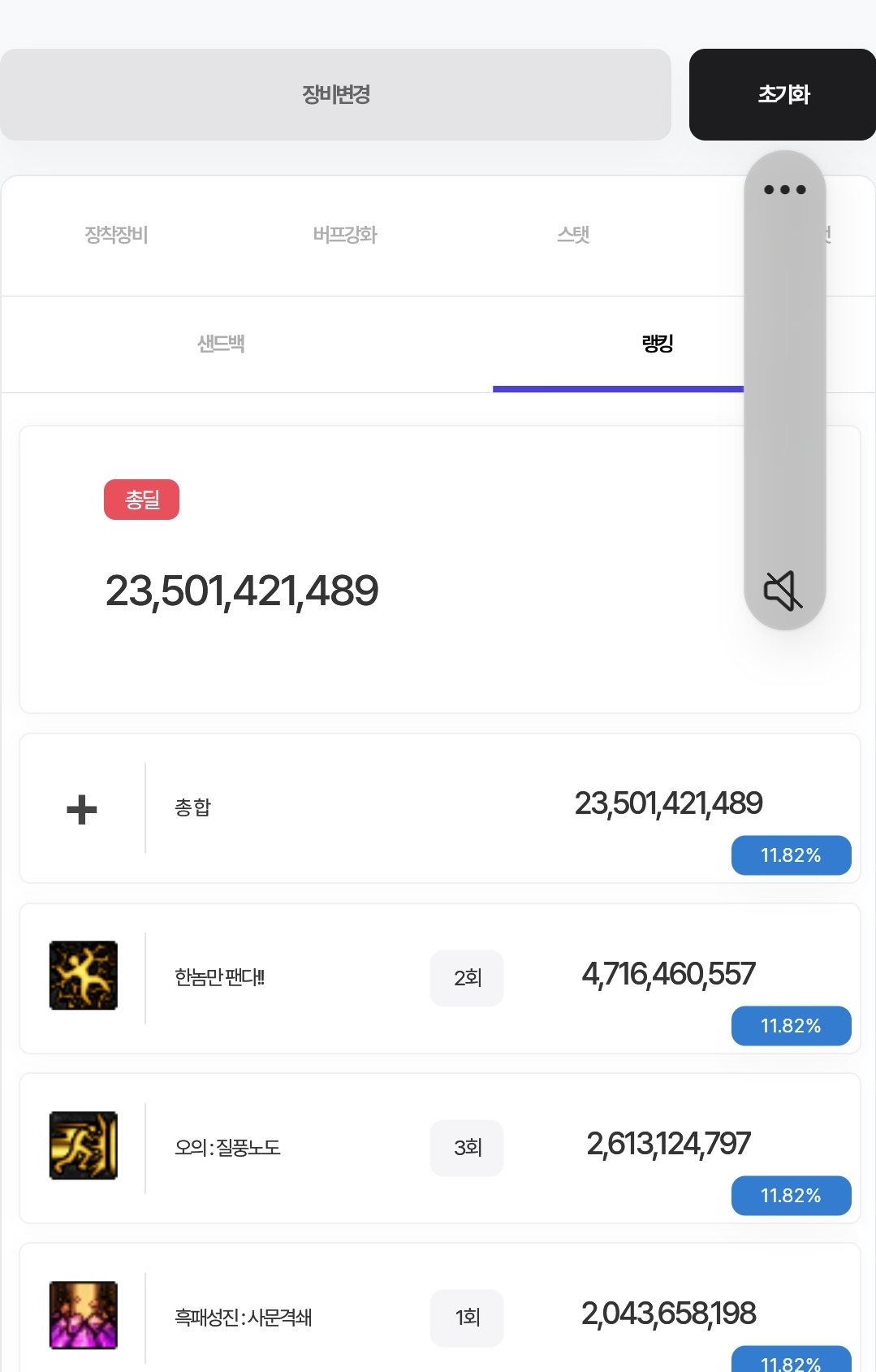Click the 3회 count badge
This screenshot has width=876, height=1372.
click(467, 1148)
